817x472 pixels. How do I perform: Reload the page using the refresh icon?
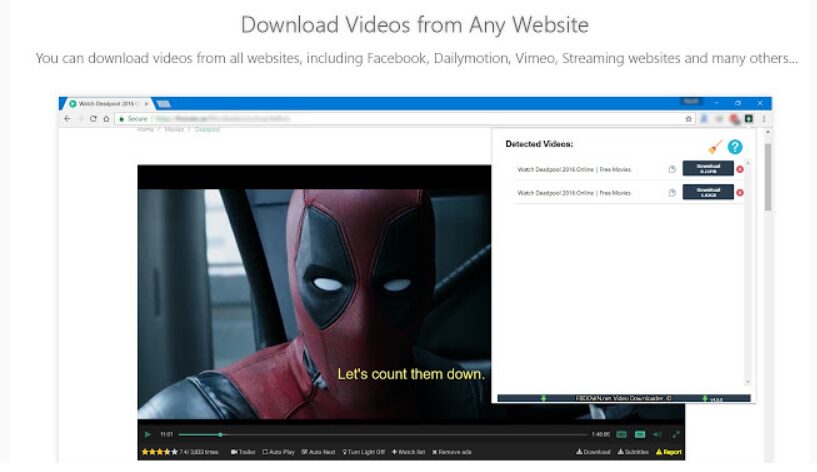93,119
